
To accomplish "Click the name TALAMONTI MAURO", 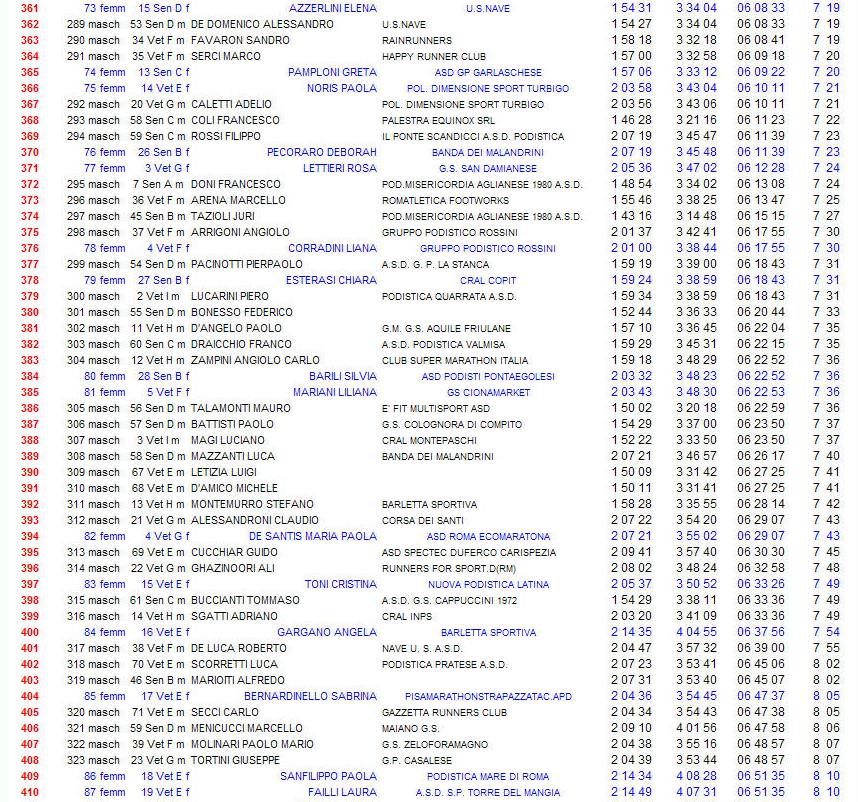I will (x=240, y=408).
